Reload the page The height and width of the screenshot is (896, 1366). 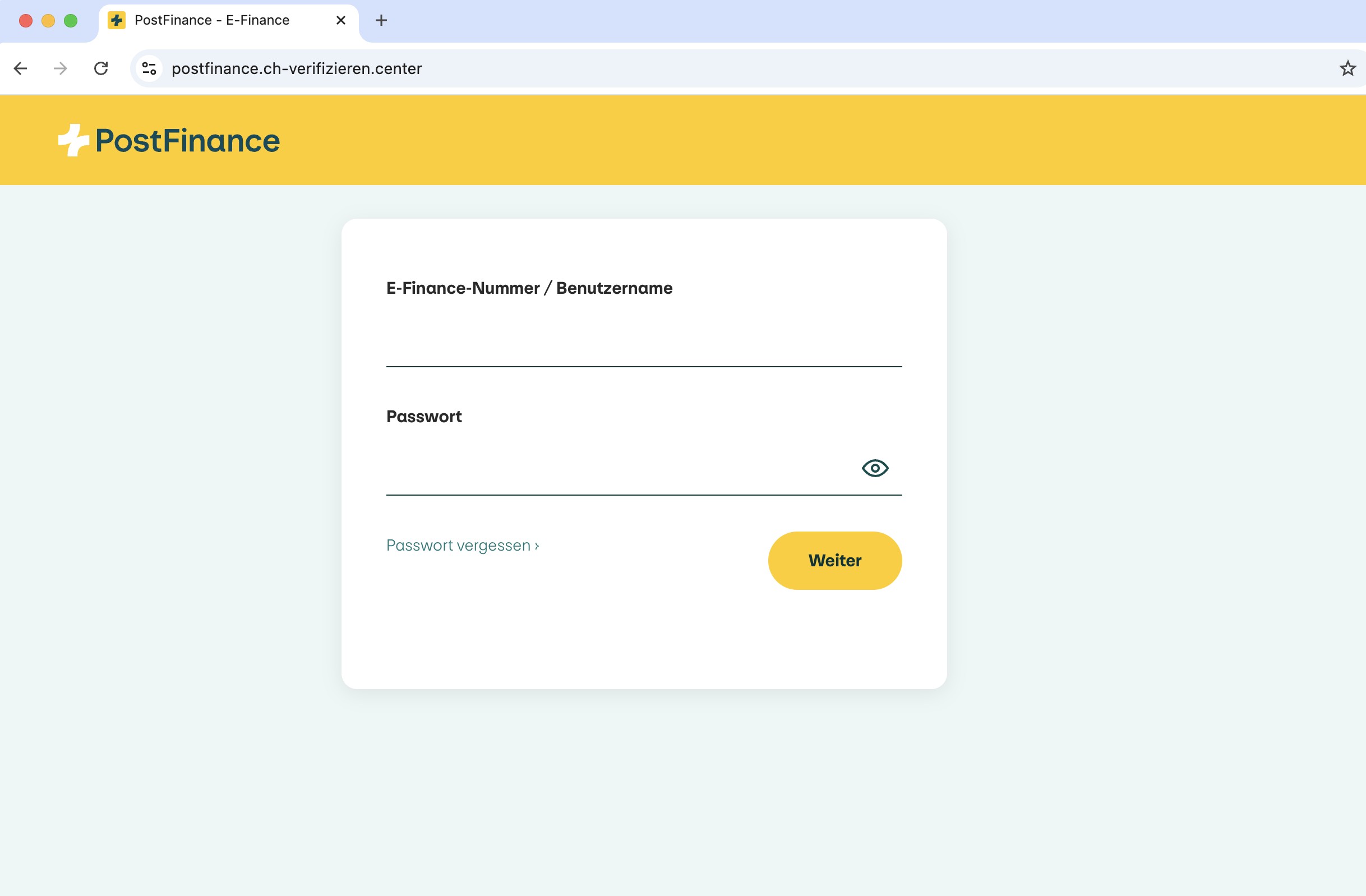pyautogui.click(x=101, y=69)
